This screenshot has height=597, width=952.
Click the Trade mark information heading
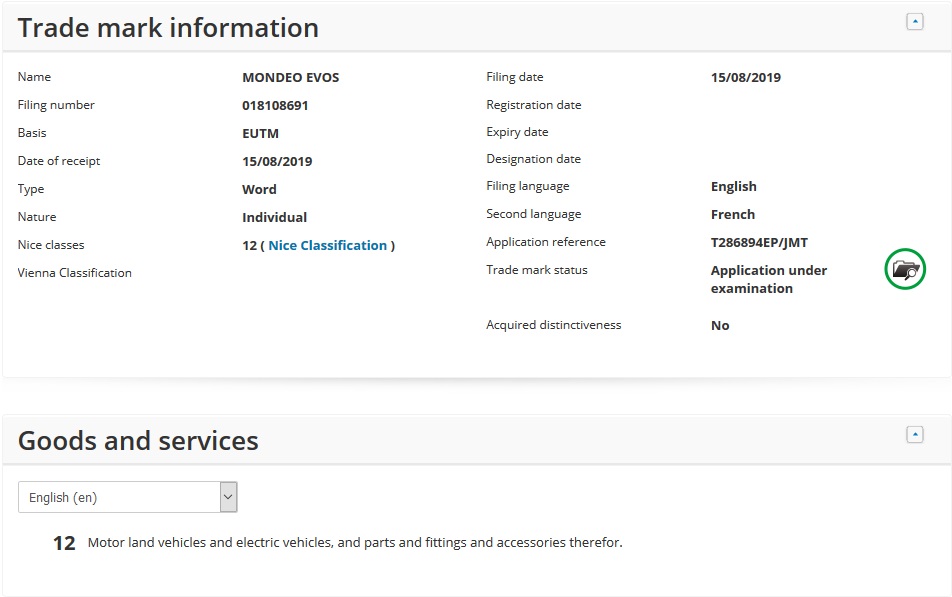tap(168, 28)
